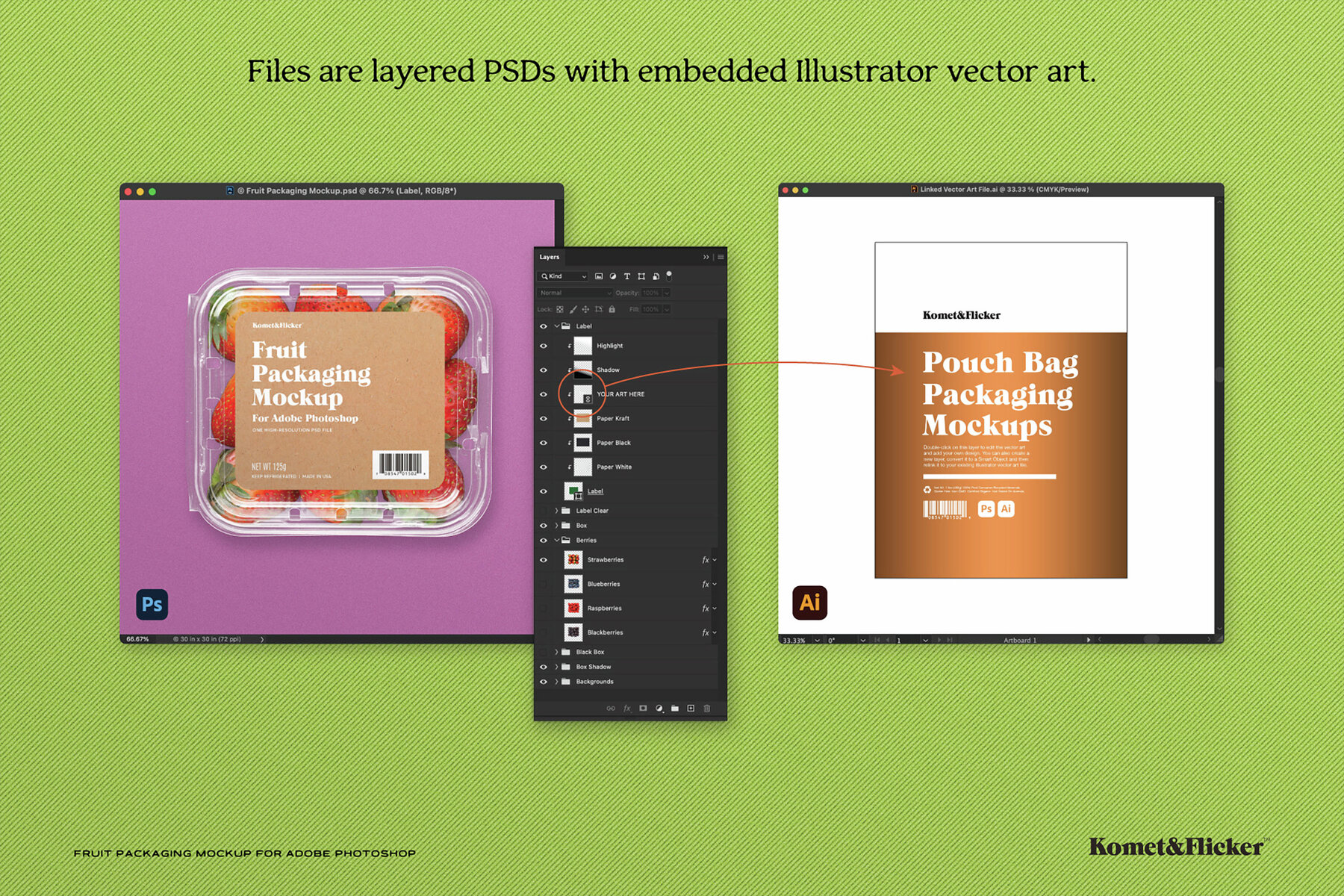Open the Layers panel flyout menu
Image resolution: width=1344 pixels, height=896 pixels.
coord(721,257)
